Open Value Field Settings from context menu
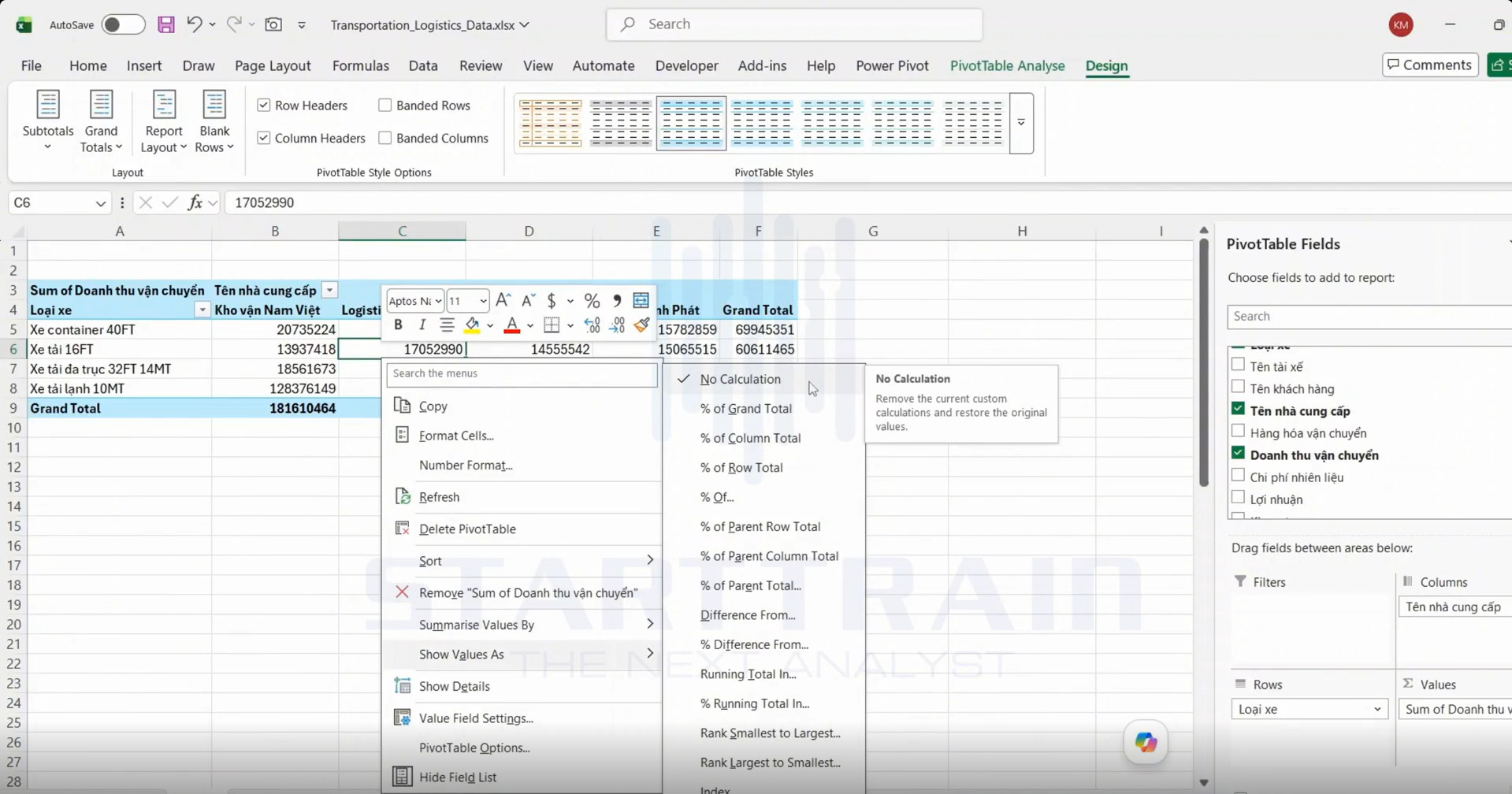The height and width of the screenshot is (794, 1512). 476,718
